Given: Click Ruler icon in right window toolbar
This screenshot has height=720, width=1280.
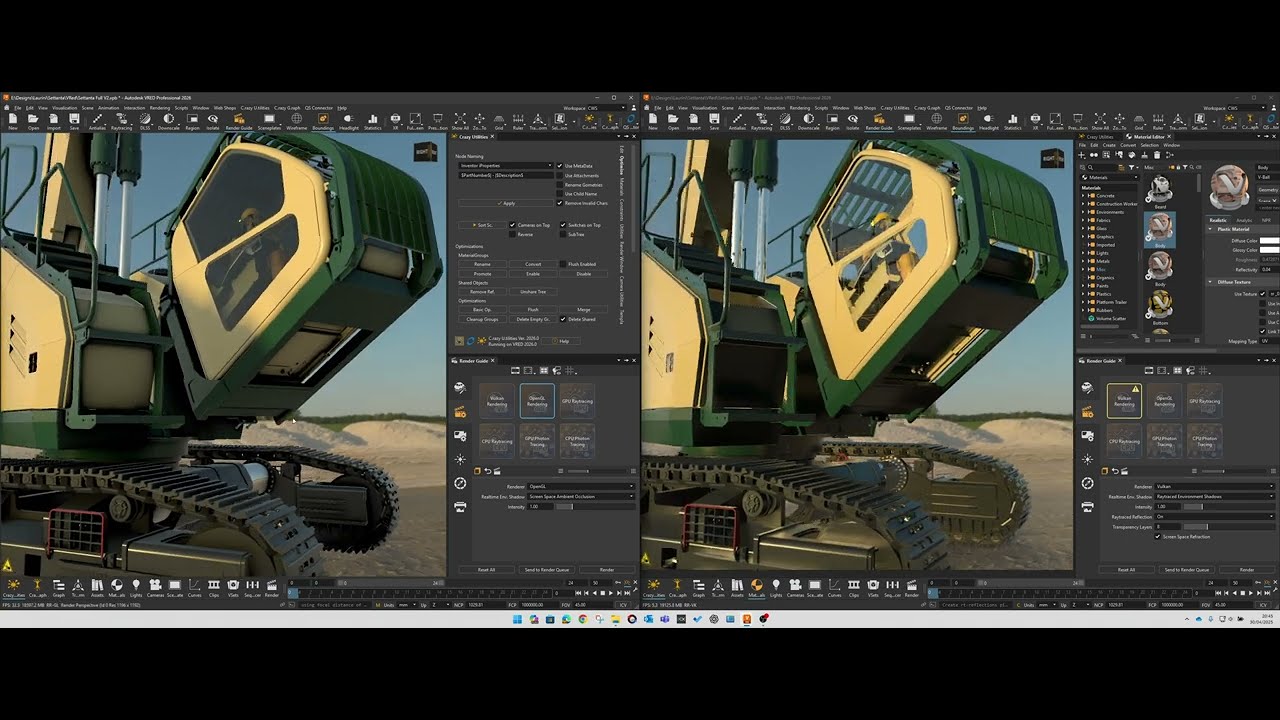Looking at the screenshot, I should [1157, 121].
